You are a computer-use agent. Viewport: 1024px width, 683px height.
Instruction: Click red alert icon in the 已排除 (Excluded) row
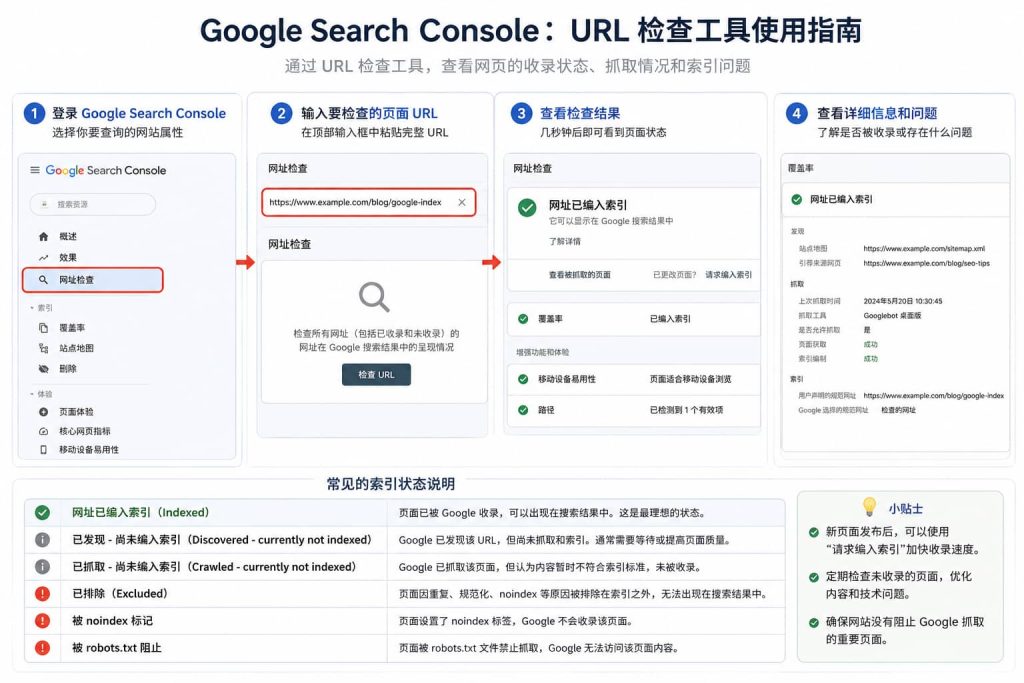(x=42, y=594)
